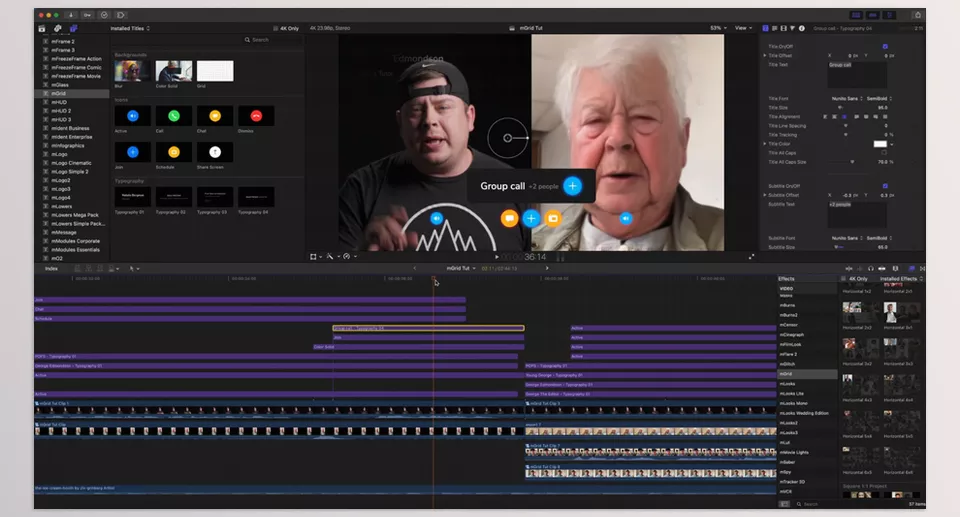Open the Text inspector tab icon
The width and height of the screenshot is (960, 517).
[x=774, y=28]
